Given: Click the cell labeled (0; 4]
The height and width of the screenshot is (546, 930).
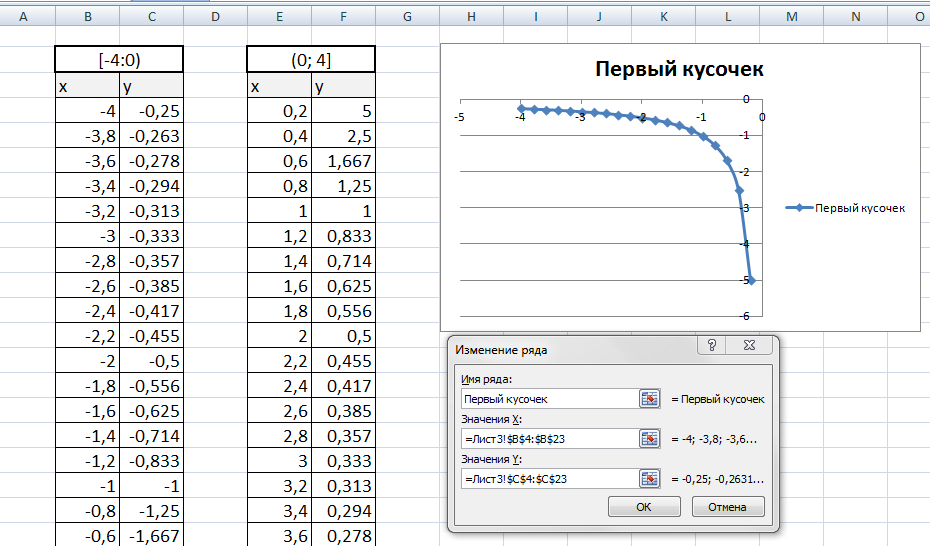Looking at the screenshot, I should point(311,60).
